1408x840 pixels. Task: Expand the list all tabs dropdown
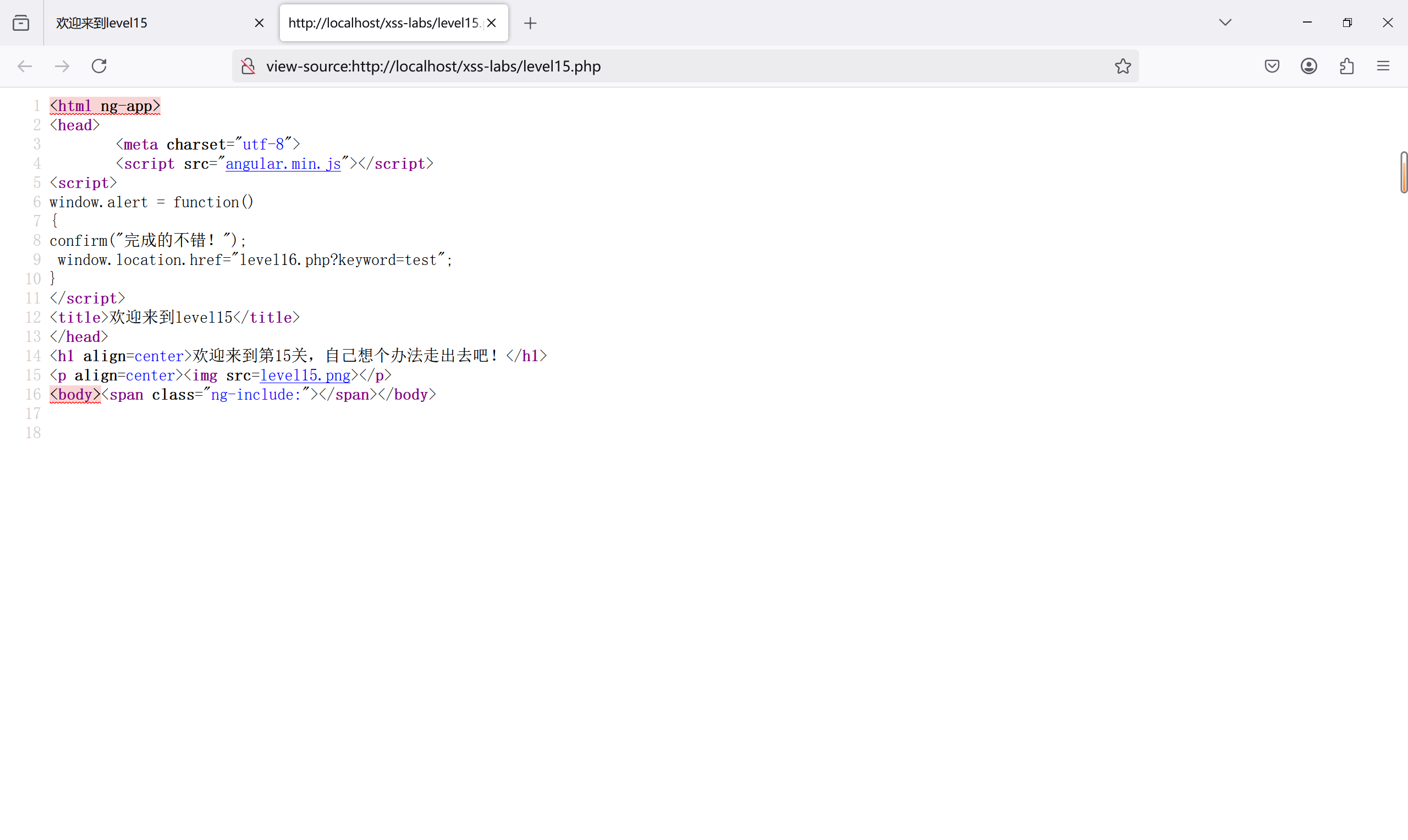1225,23
